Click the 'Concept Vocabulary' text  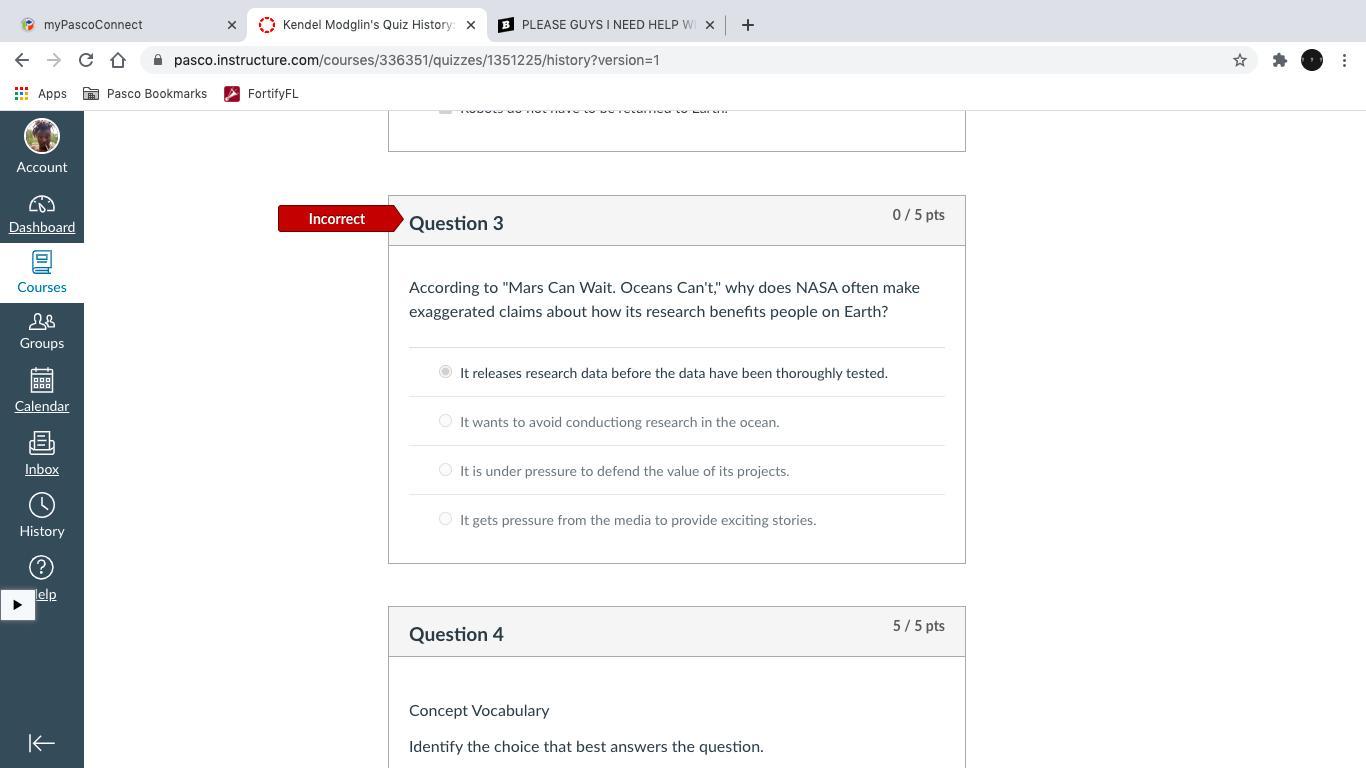[x=479, y=711]
